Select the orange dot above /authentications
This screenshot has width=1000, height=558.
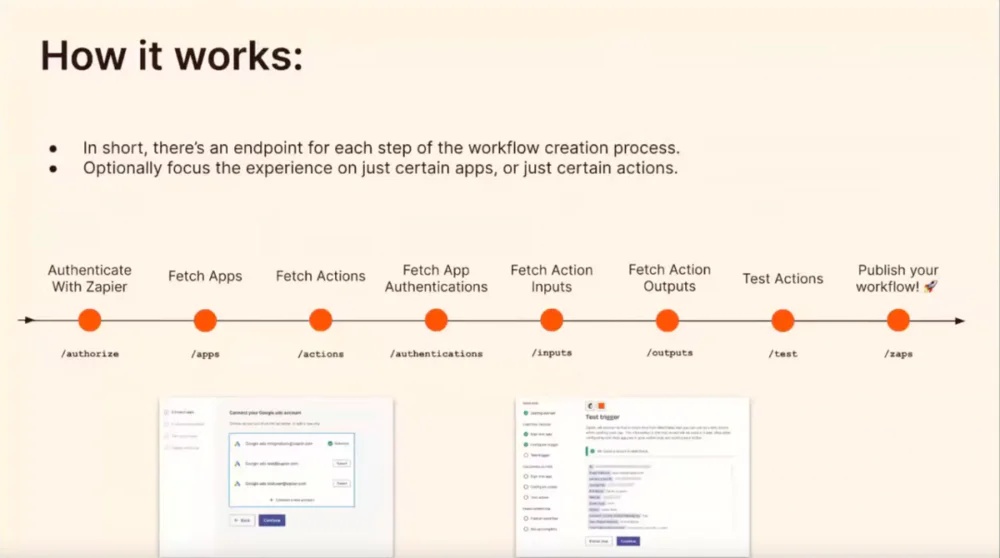click(436, 320)
